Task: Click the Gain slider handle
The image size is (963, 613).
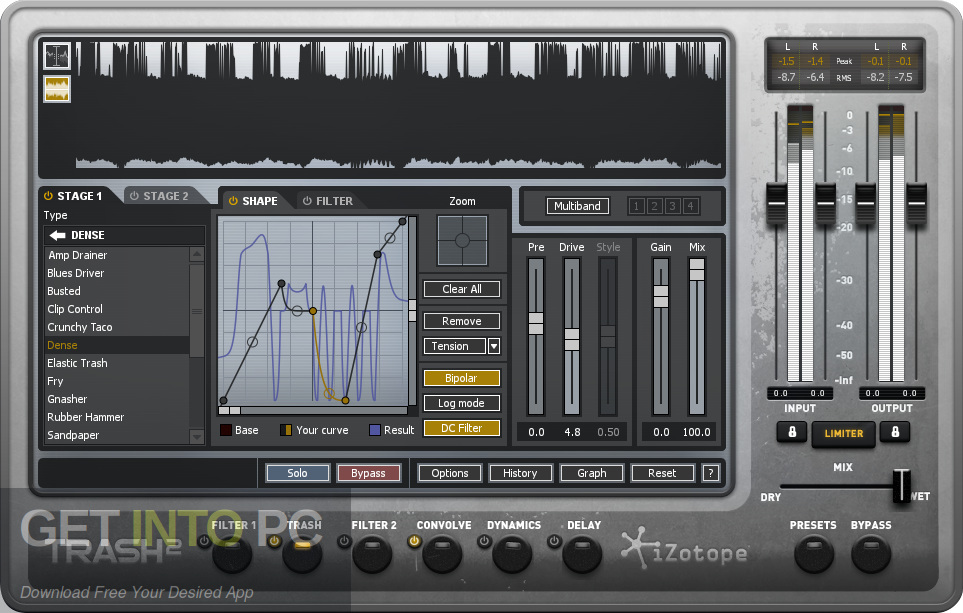Action: 661,297
